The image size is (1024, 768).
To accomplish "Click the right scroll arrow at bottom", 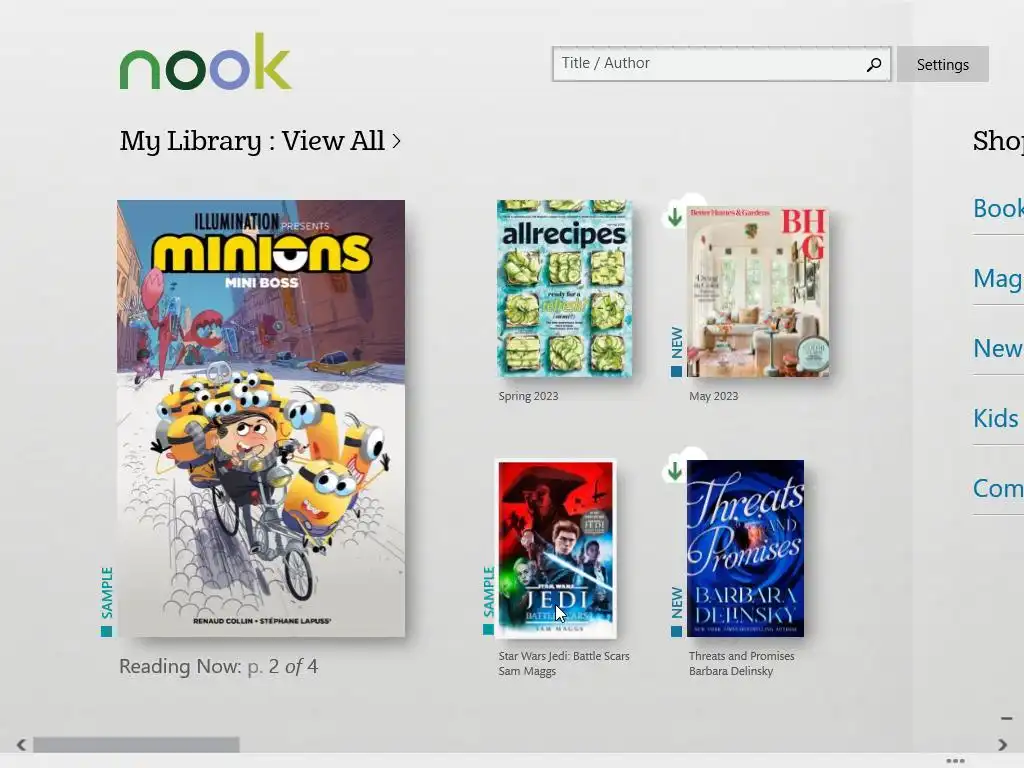I will (1002, 744).
